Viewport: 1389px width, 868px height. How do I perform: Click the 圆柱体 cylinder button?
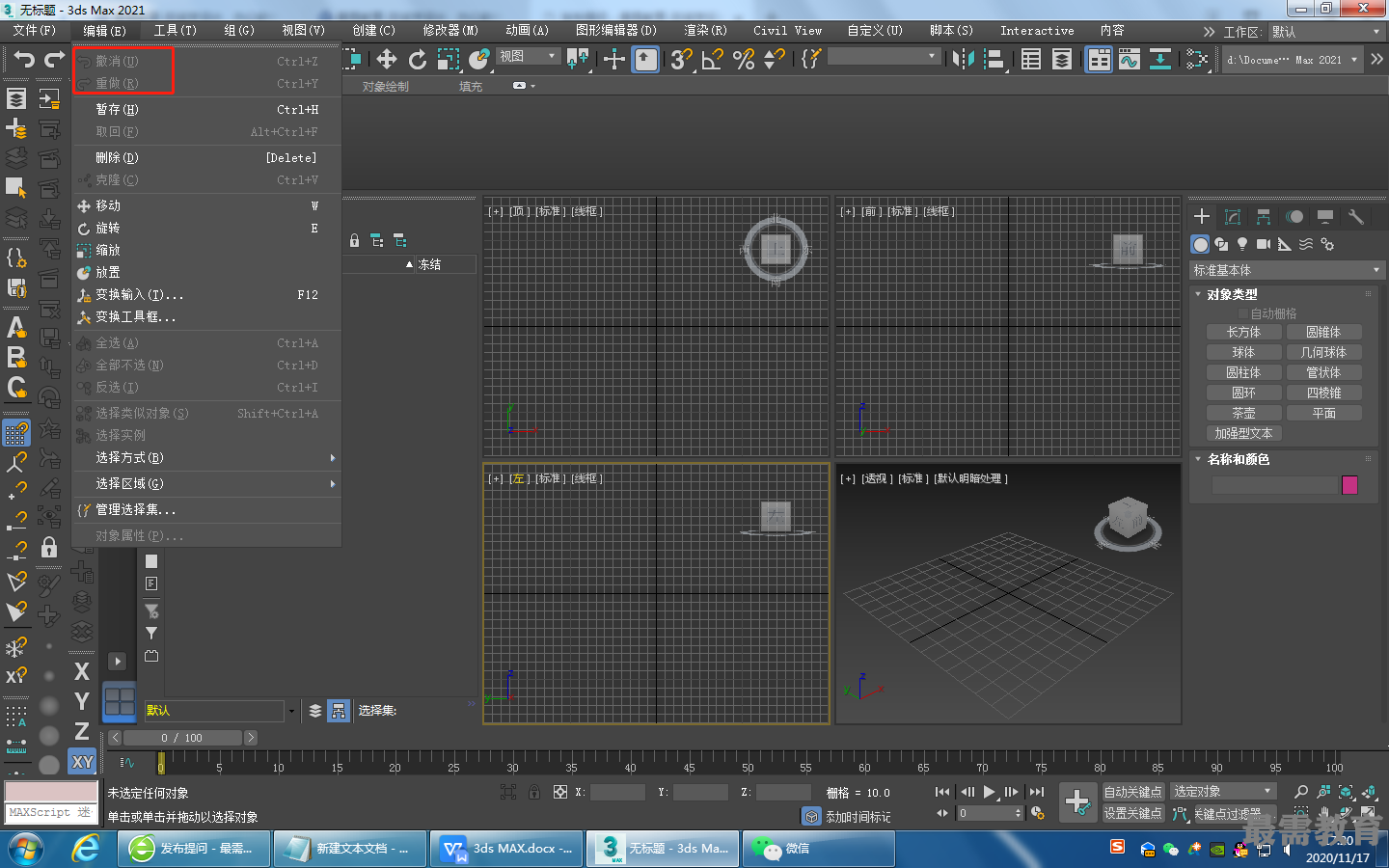(1243, 372)
